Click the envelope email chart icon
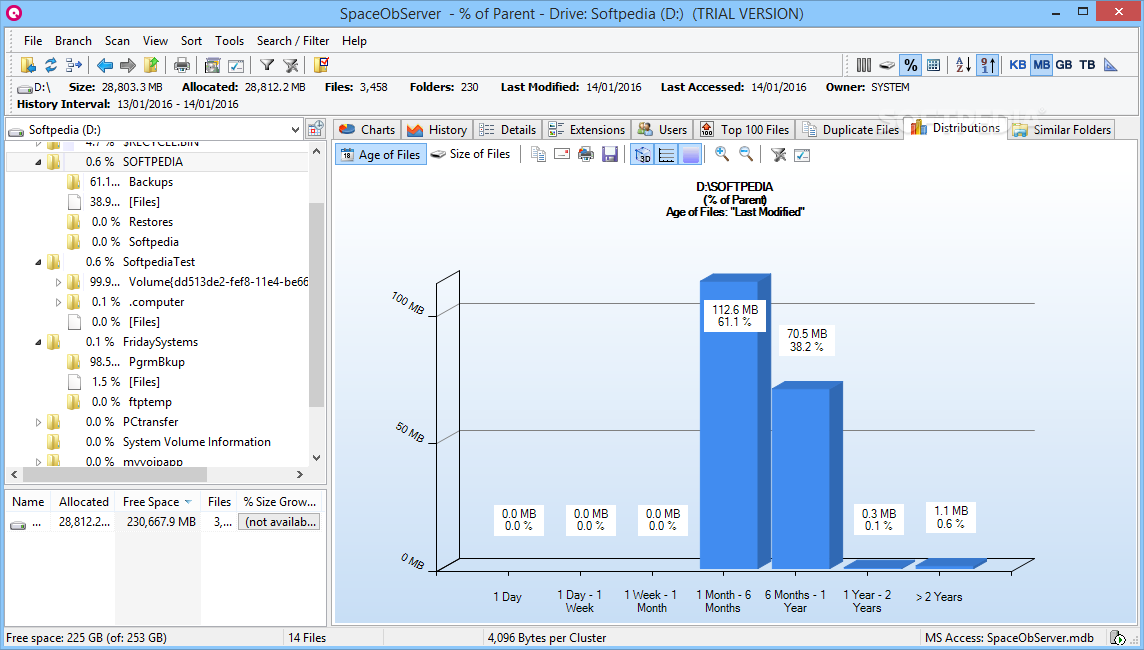The width and height of the screenshot is (1144, 650). click(562, 154)
